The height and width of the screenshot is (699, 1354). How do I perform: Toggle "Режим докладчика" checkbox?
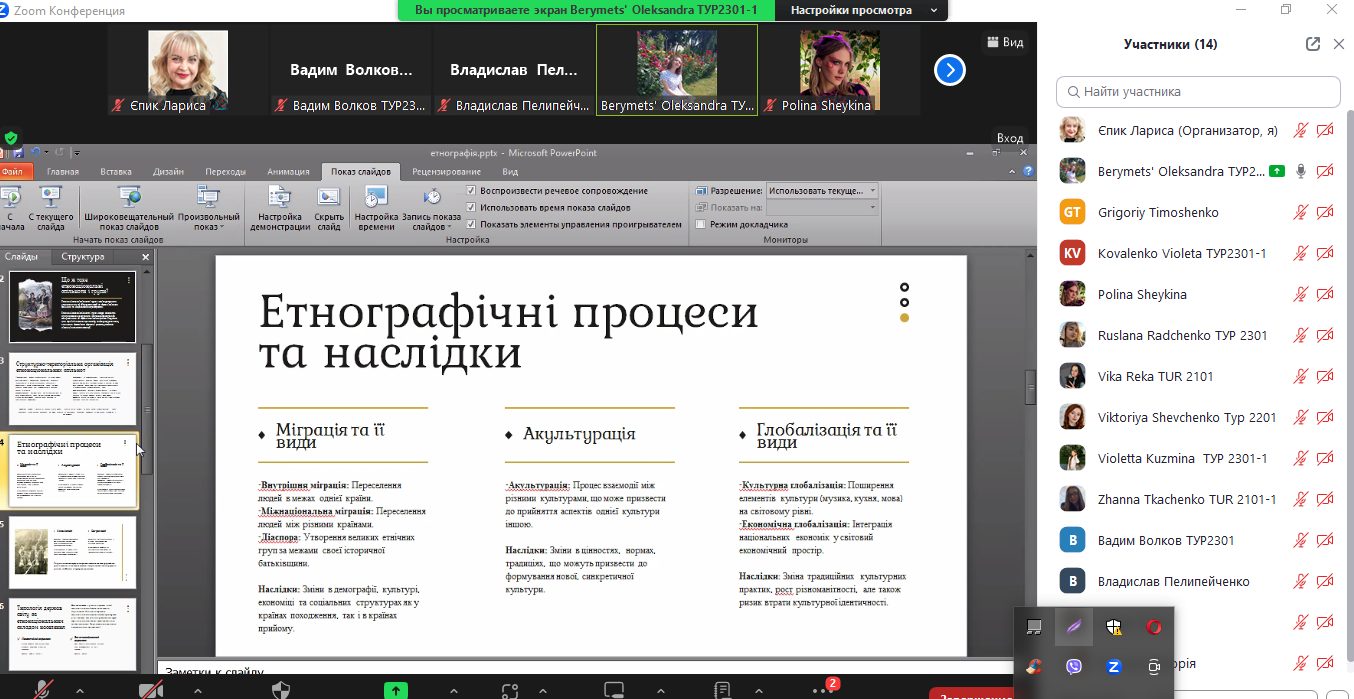(x=701, y=224)
